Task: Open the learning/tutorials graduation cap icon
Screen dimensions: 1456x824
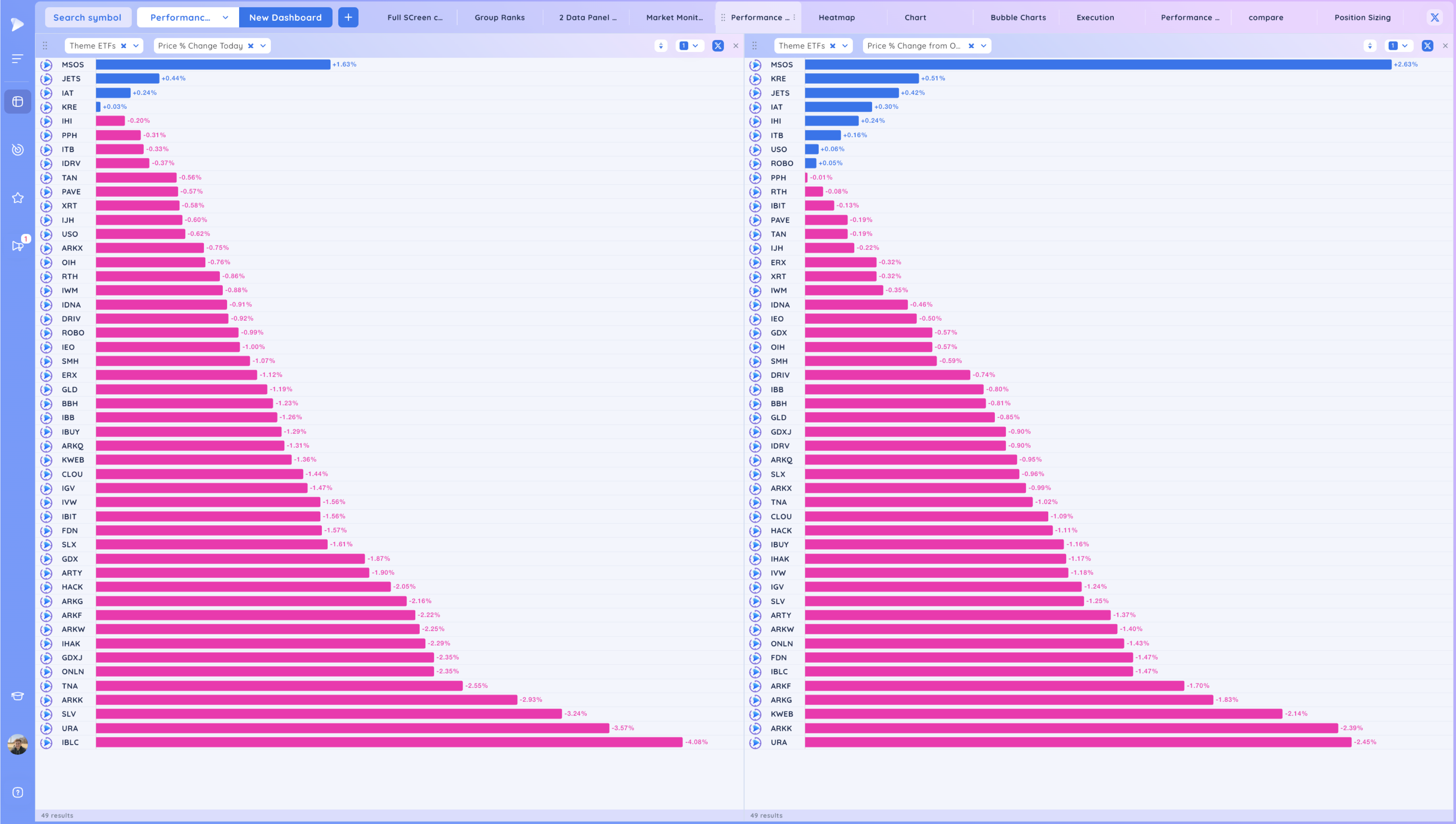Action: point(17,696)
